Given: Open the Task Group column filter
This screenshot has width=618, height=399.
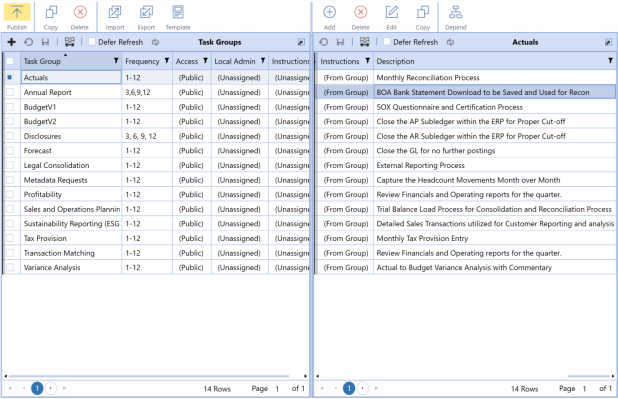Looking at the screenshot, I should click(x=116, y=61).
